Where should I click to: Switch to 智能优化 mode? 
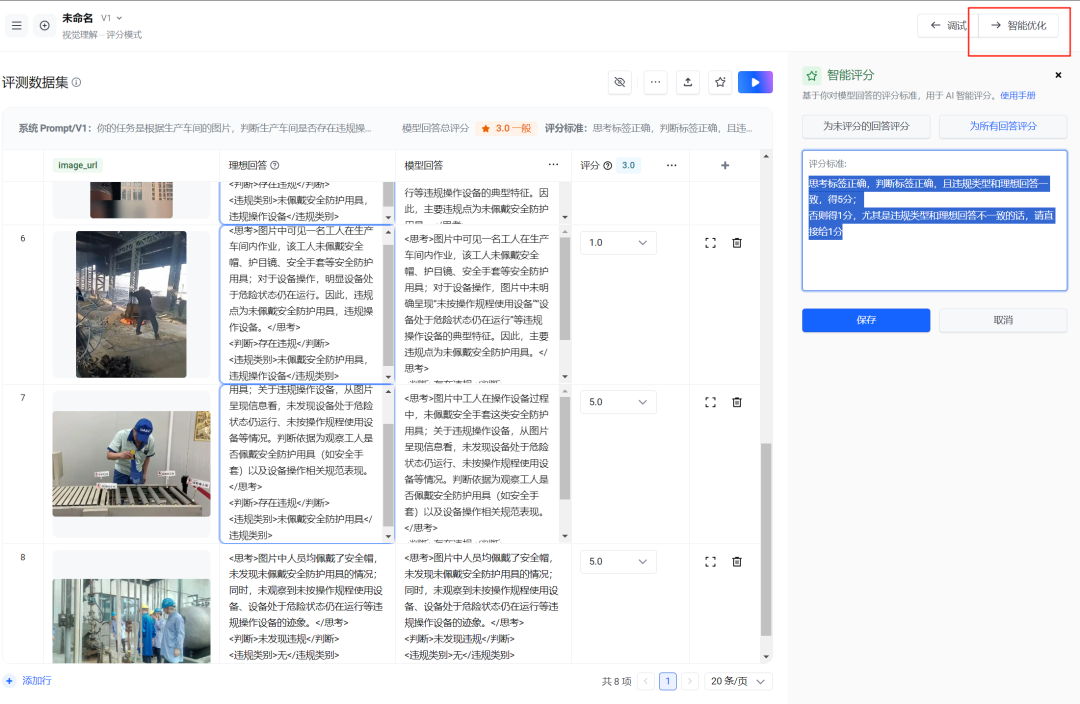tap(1018, 26)
